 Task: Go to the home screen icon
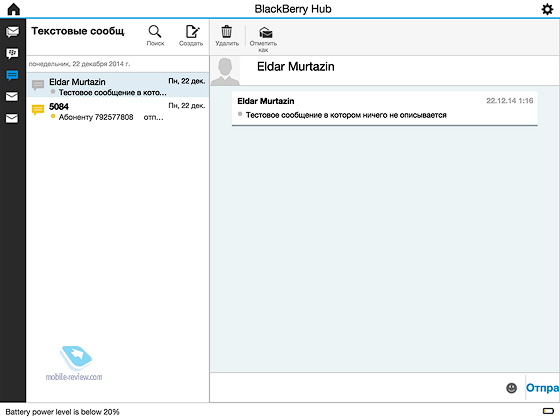pyautogui.click(x=14, y=9)
